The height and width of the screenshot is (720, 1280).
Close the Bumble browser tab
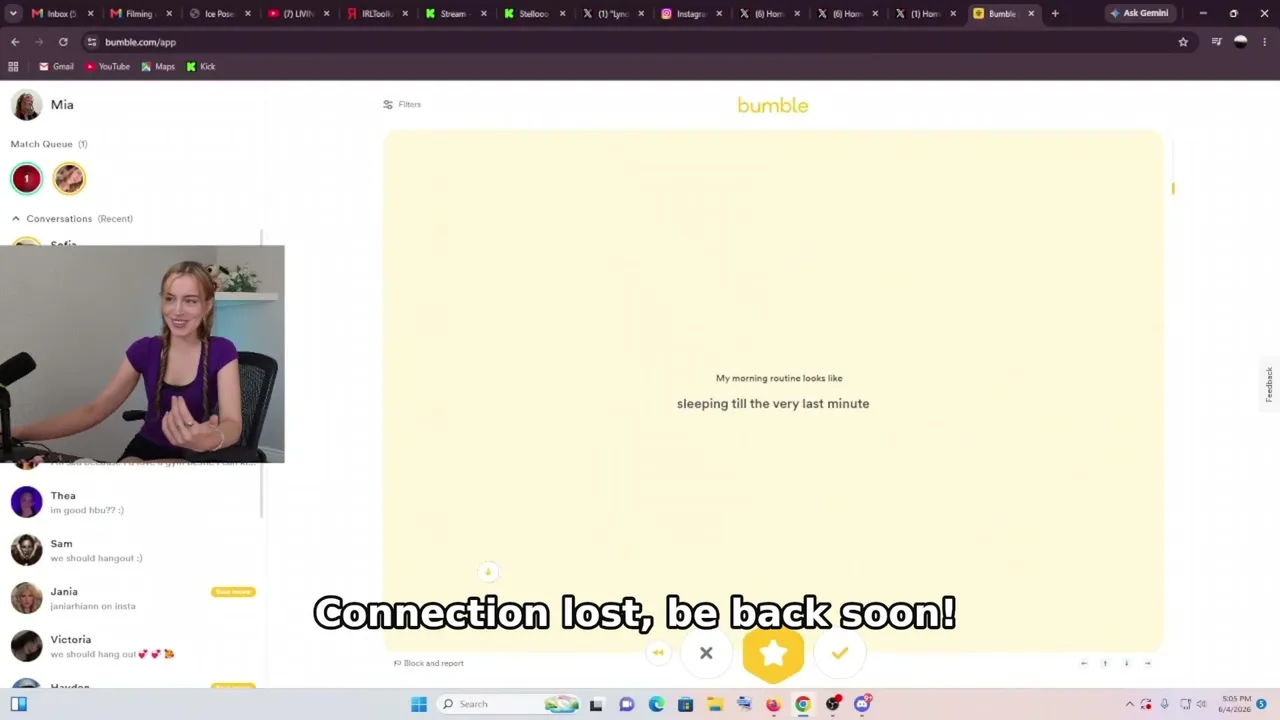tap(1031, 14)
